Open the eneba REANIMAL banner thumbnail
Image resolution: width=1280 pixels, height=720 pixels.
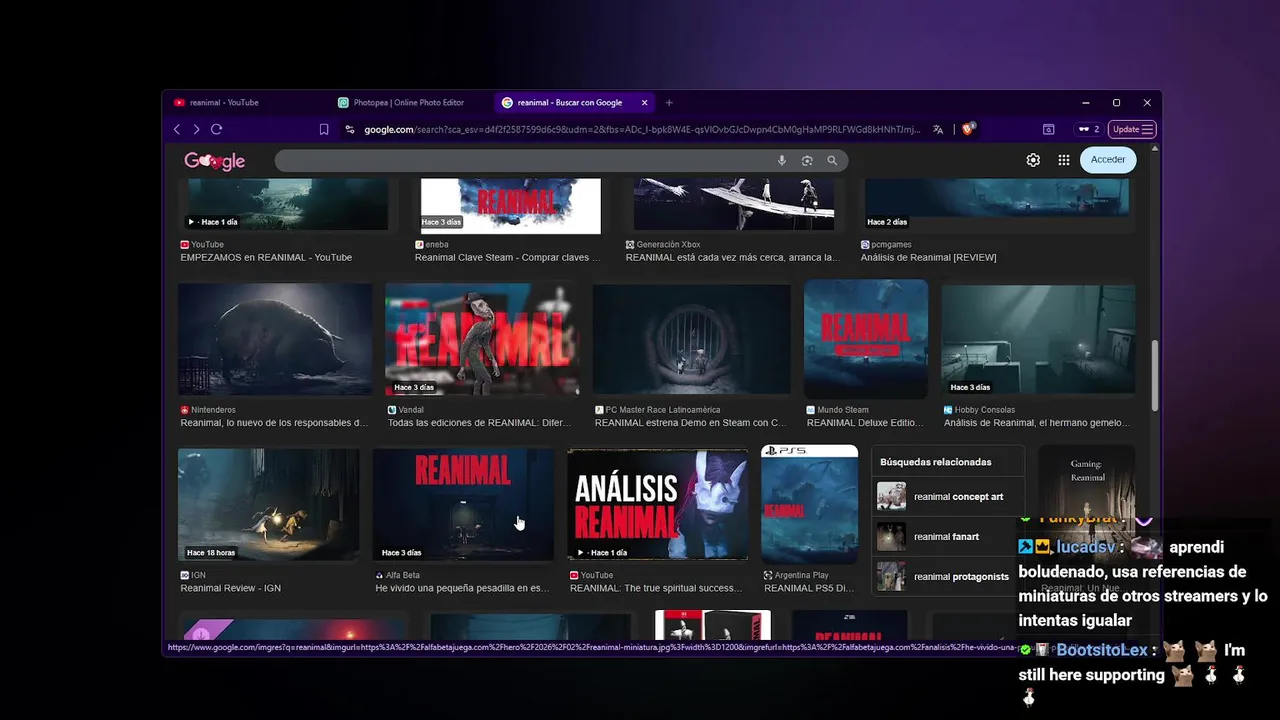coord(510,205)
